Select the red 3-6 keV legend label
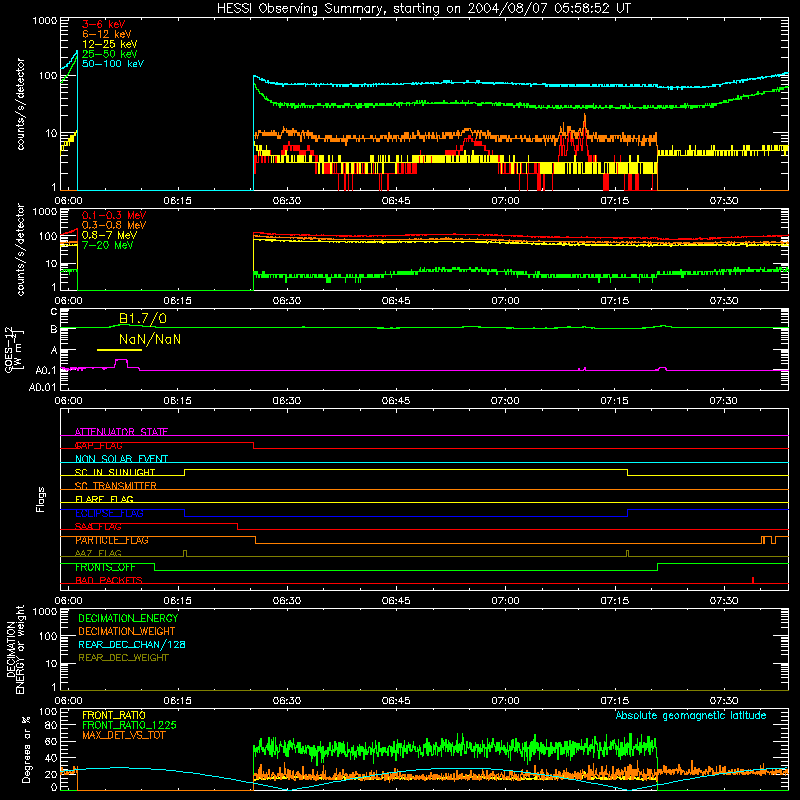Image resolution: width=800 pixels, height=800 pixels. [x=104, y=24]
